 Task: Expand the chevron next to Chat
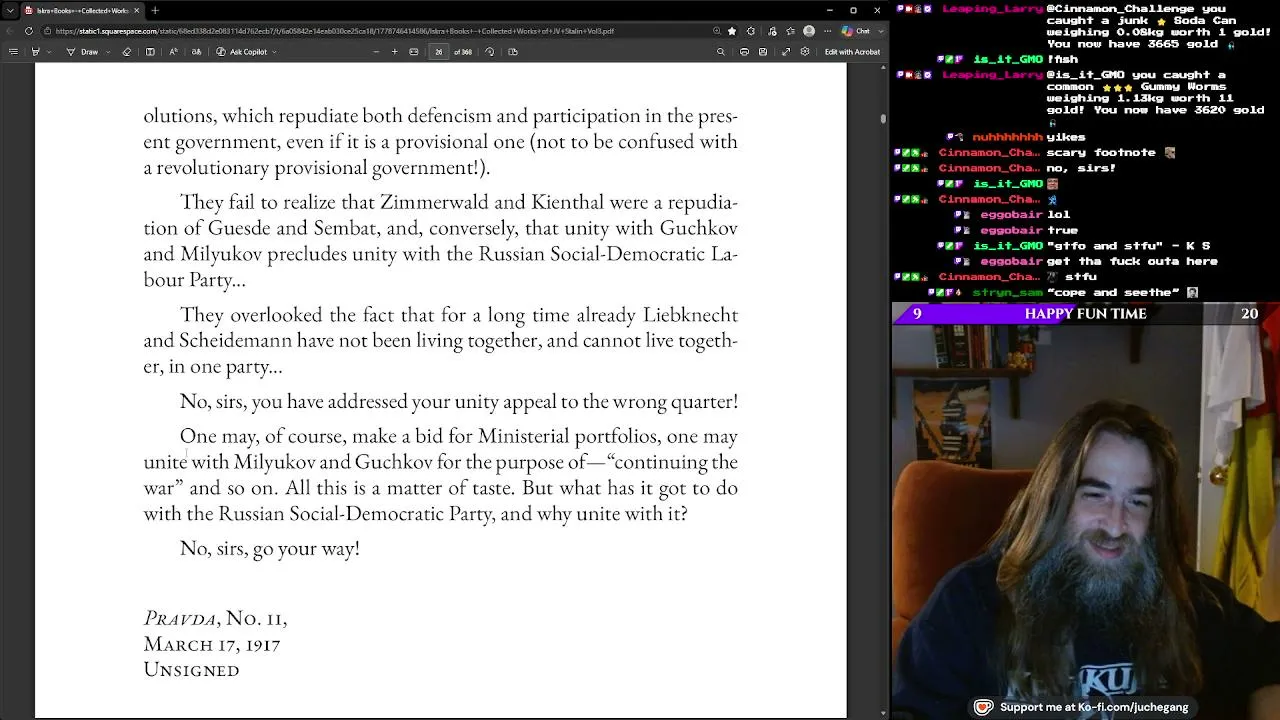pyautogui.click(x=881, y=31)
